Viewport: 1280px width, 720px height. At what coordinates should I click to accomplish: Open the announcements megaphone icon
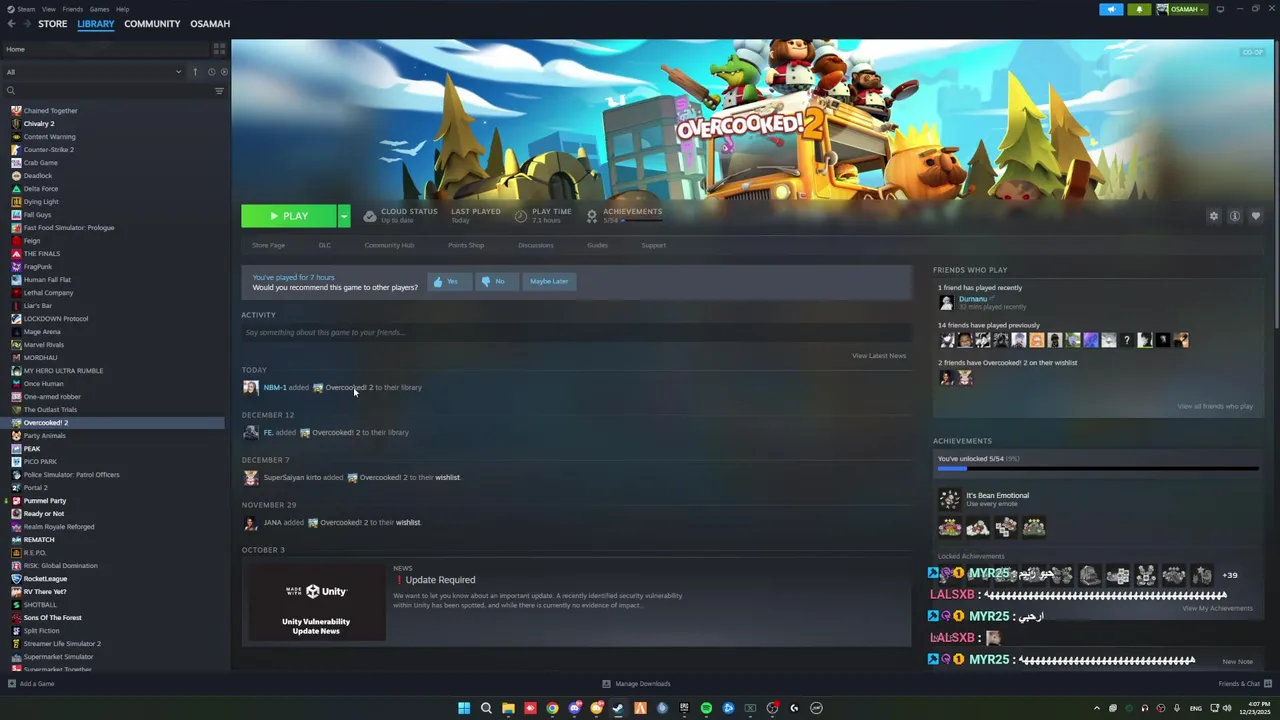coord(1111,9)
